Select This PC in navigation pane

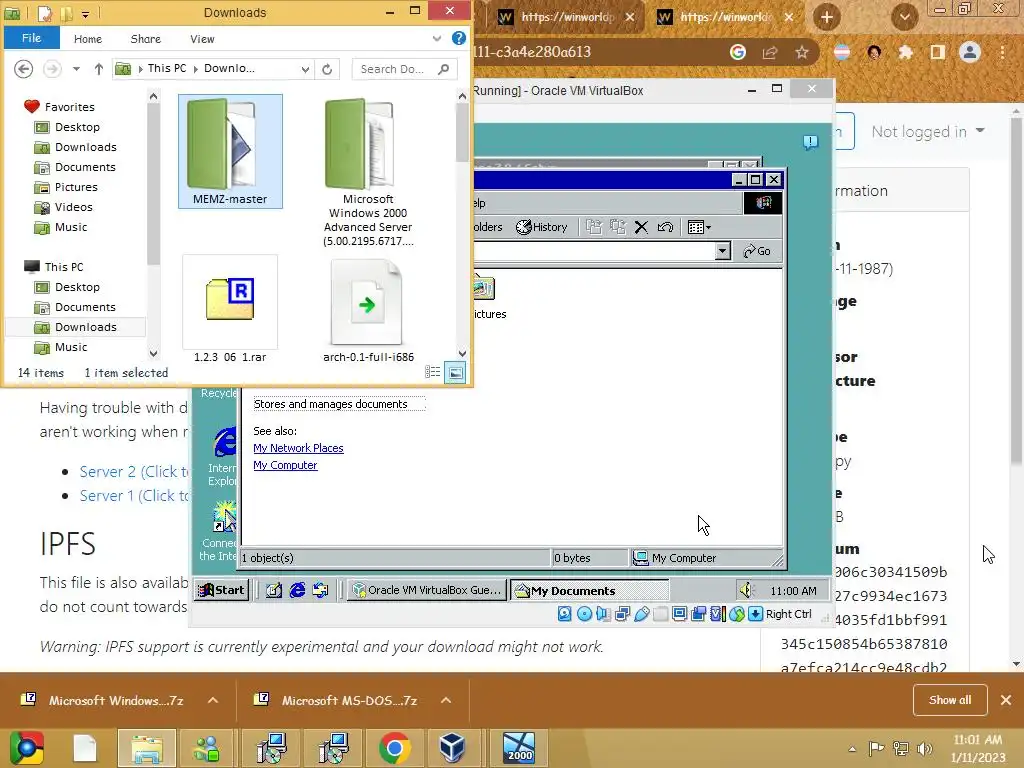(x=63, y=266)
